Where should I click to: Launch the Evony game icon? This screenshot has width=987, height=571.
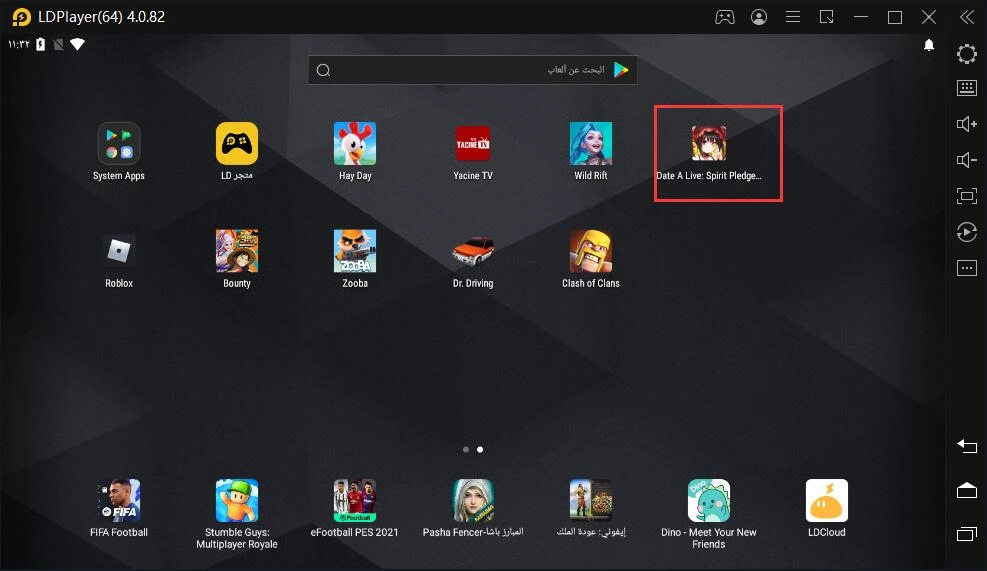[590, 500]
